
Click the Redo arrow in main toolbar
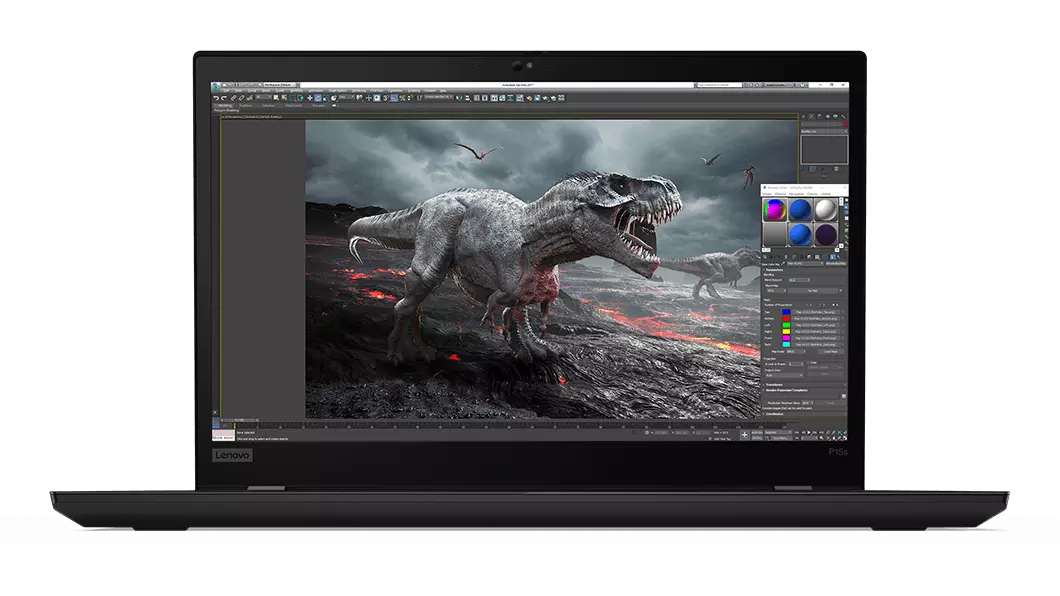point(224,98)
